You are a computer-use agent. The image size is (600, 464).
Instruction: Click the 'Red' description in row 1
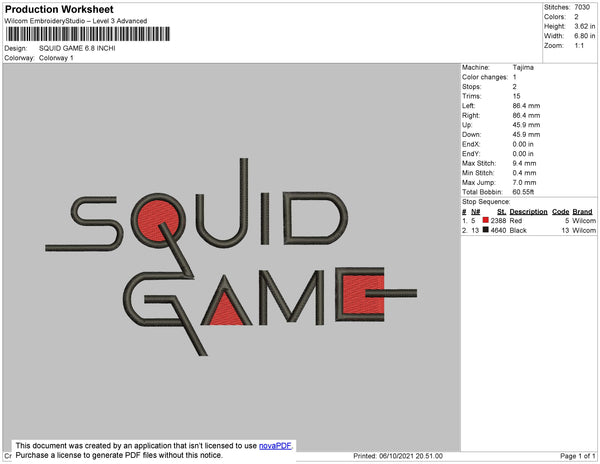pos(516,221)
